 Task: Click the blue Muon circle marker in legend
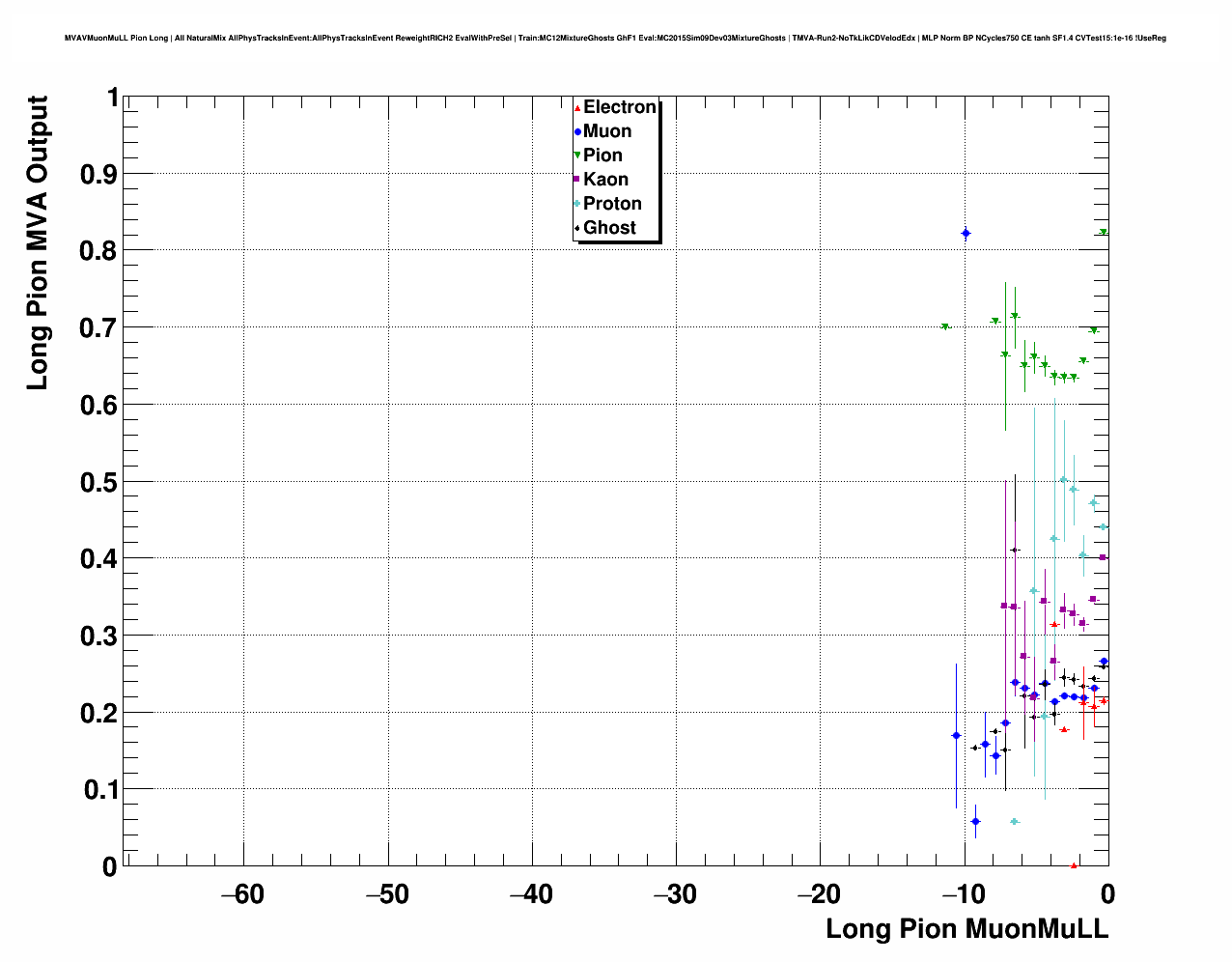(x=577, y=132)
